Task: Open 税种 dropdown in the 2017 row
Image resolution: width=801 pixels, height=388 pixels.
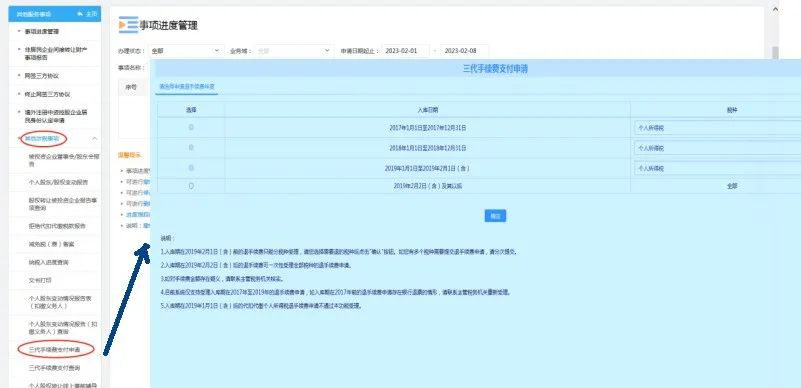Action: click(717, 128)
